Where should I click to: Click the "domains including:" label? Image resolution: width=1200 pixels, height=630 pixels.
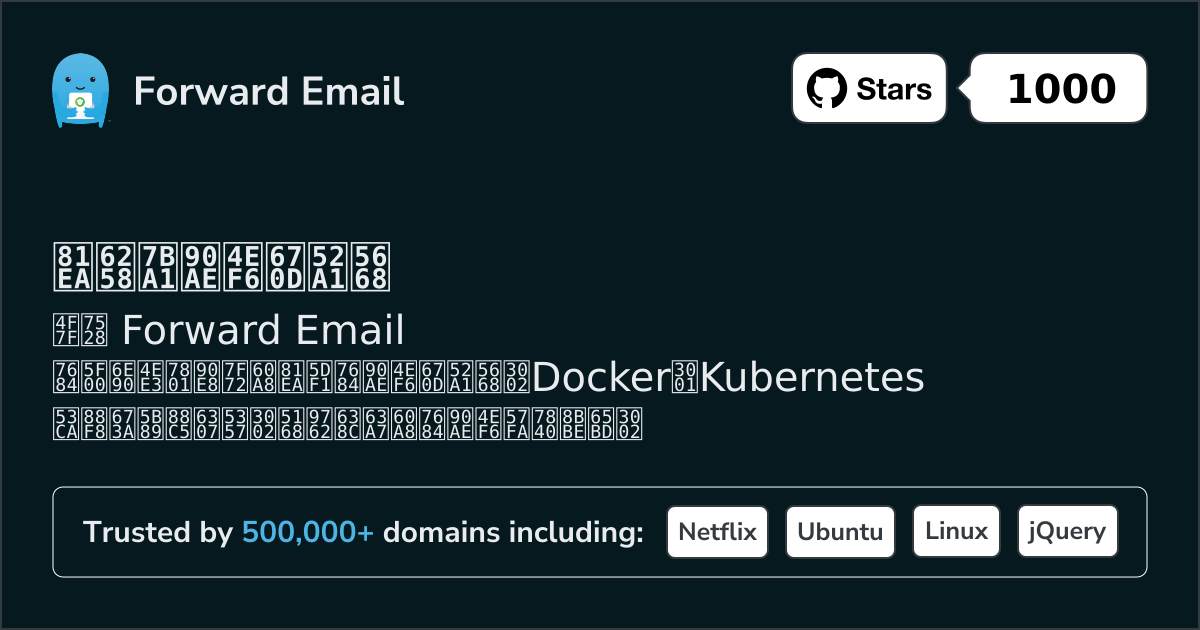coord(513,533)
